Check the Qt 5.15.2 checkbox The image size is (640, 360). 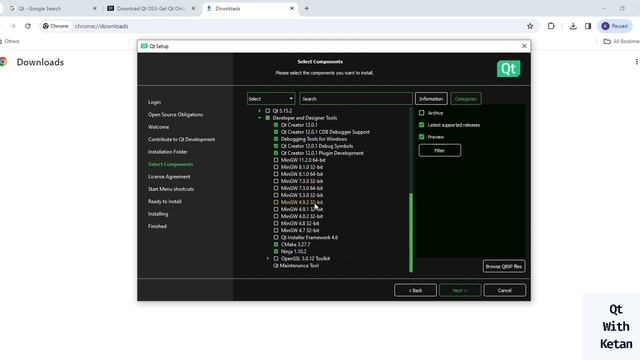268,111
